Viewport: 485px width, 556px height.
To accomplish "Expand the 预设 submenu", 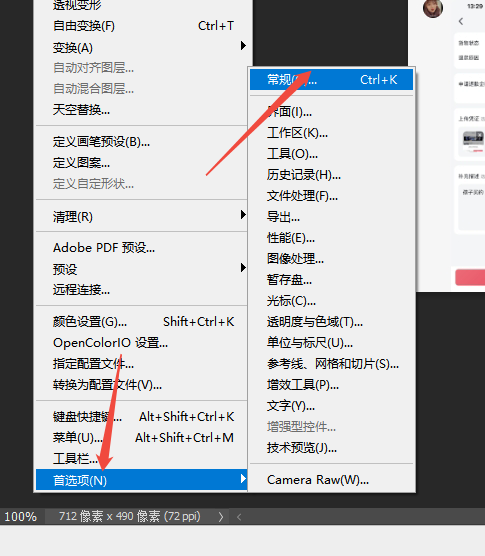I will click(141, 269).
